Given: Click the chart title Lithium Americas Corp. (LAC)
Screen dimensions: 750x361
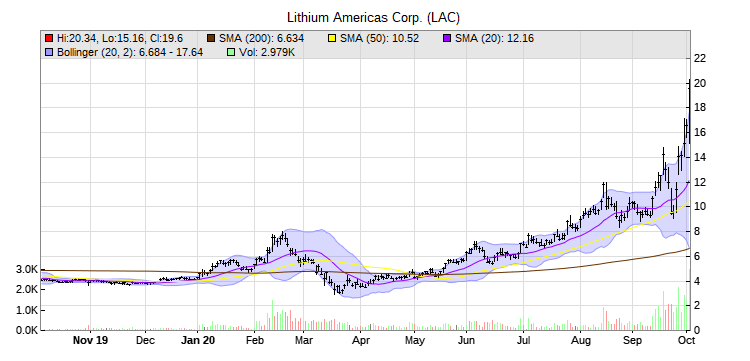Looking at the screenshot, I should click(374, 18).
